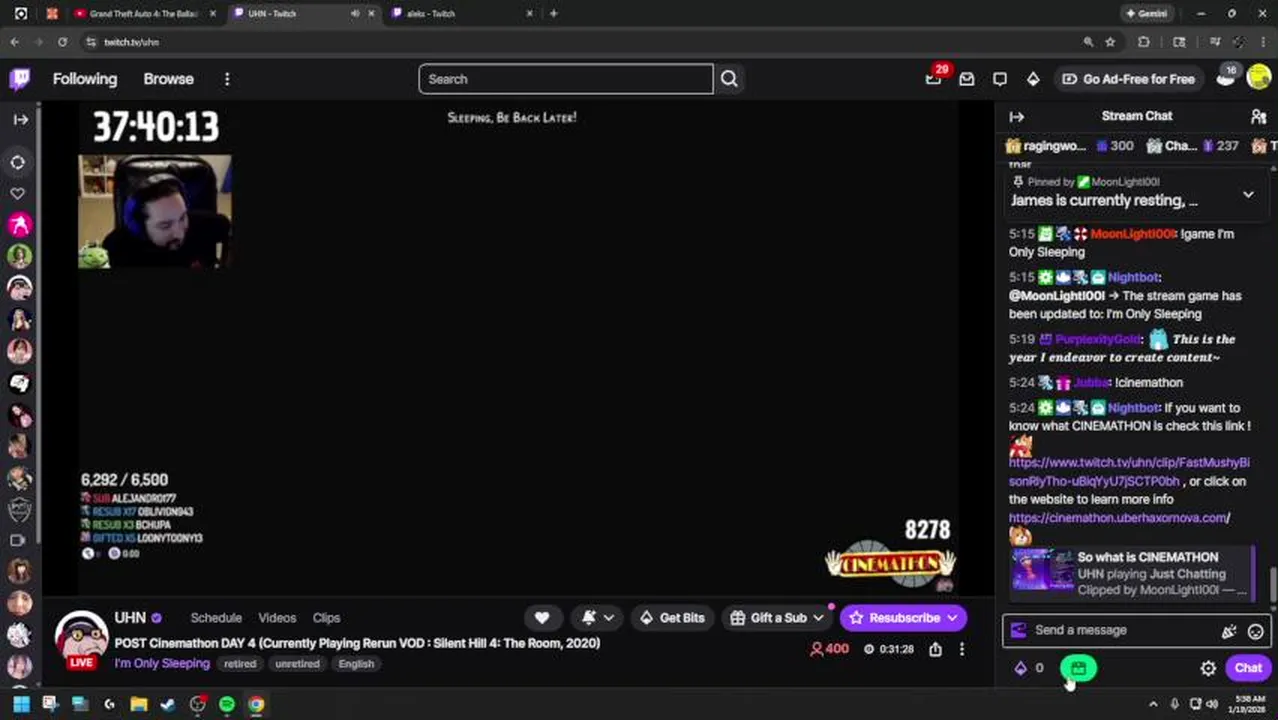Open the user avatar menu
1278x720 pixels.
[1259, 78]
